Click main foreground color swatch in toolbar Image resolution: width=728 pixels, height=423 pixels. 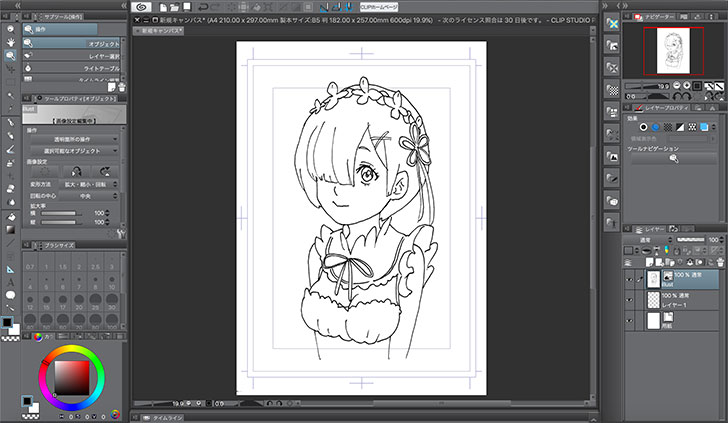click(7, 322)
